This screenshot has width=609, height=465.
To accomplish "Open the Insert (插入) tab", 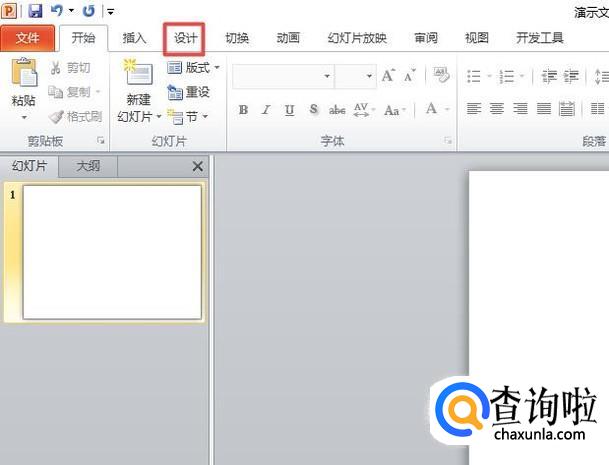I will (x=134, y=38).
